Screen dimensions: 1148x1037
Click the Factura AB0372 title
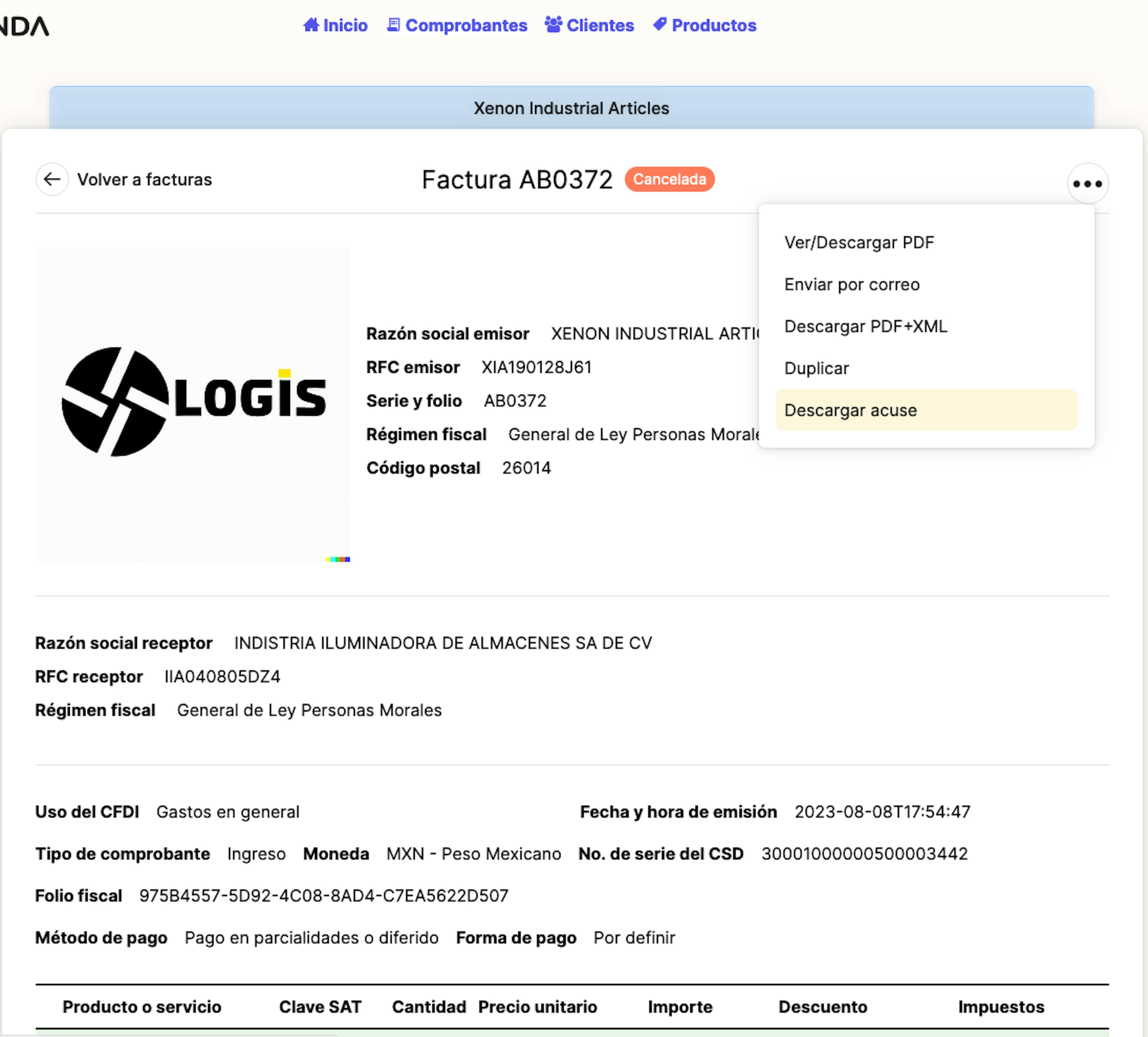(x=517, y=179)
